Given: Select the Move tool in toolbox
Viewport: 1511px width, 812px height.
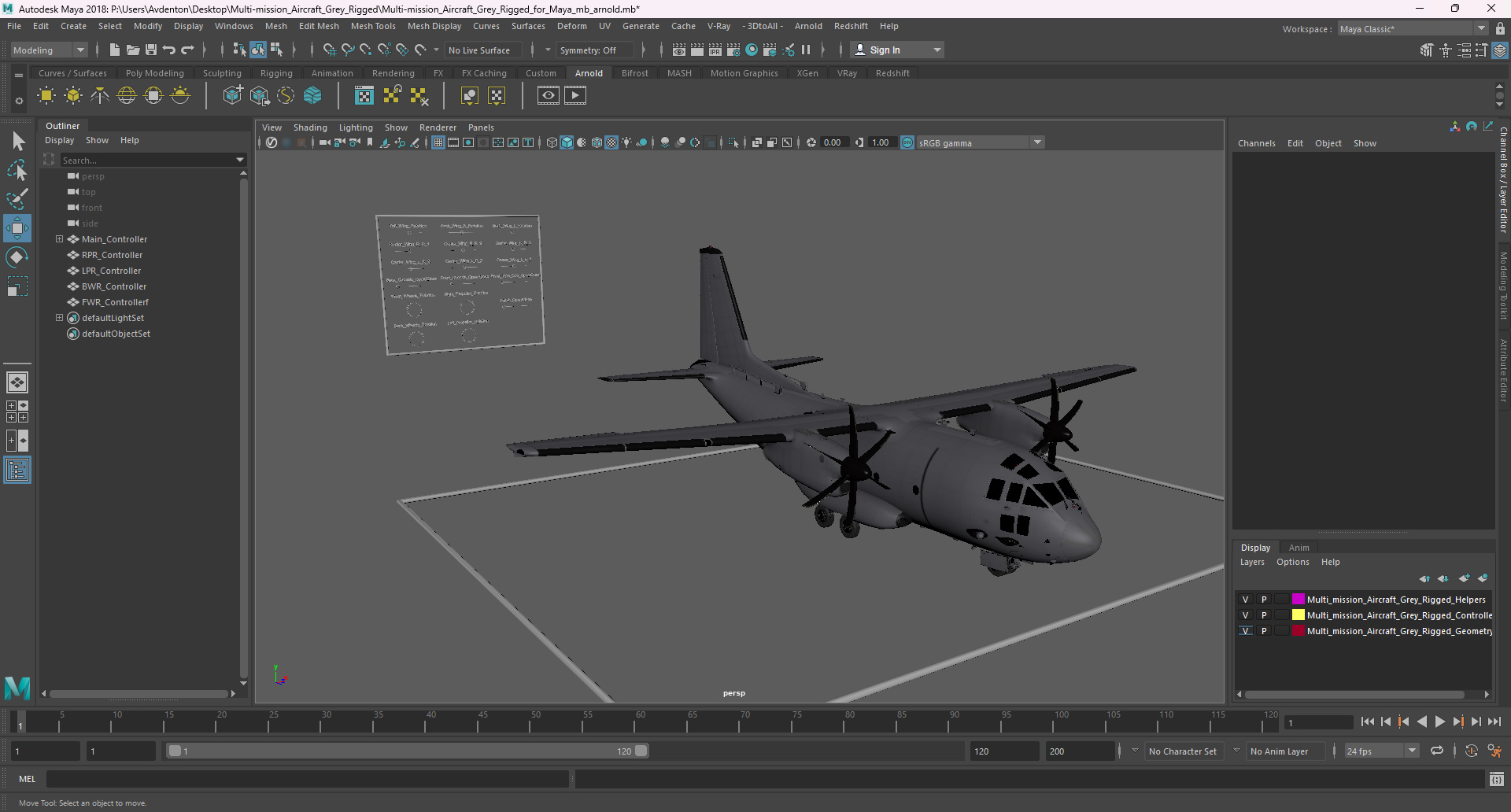Looking at the screenshot, I should [17, 228].
